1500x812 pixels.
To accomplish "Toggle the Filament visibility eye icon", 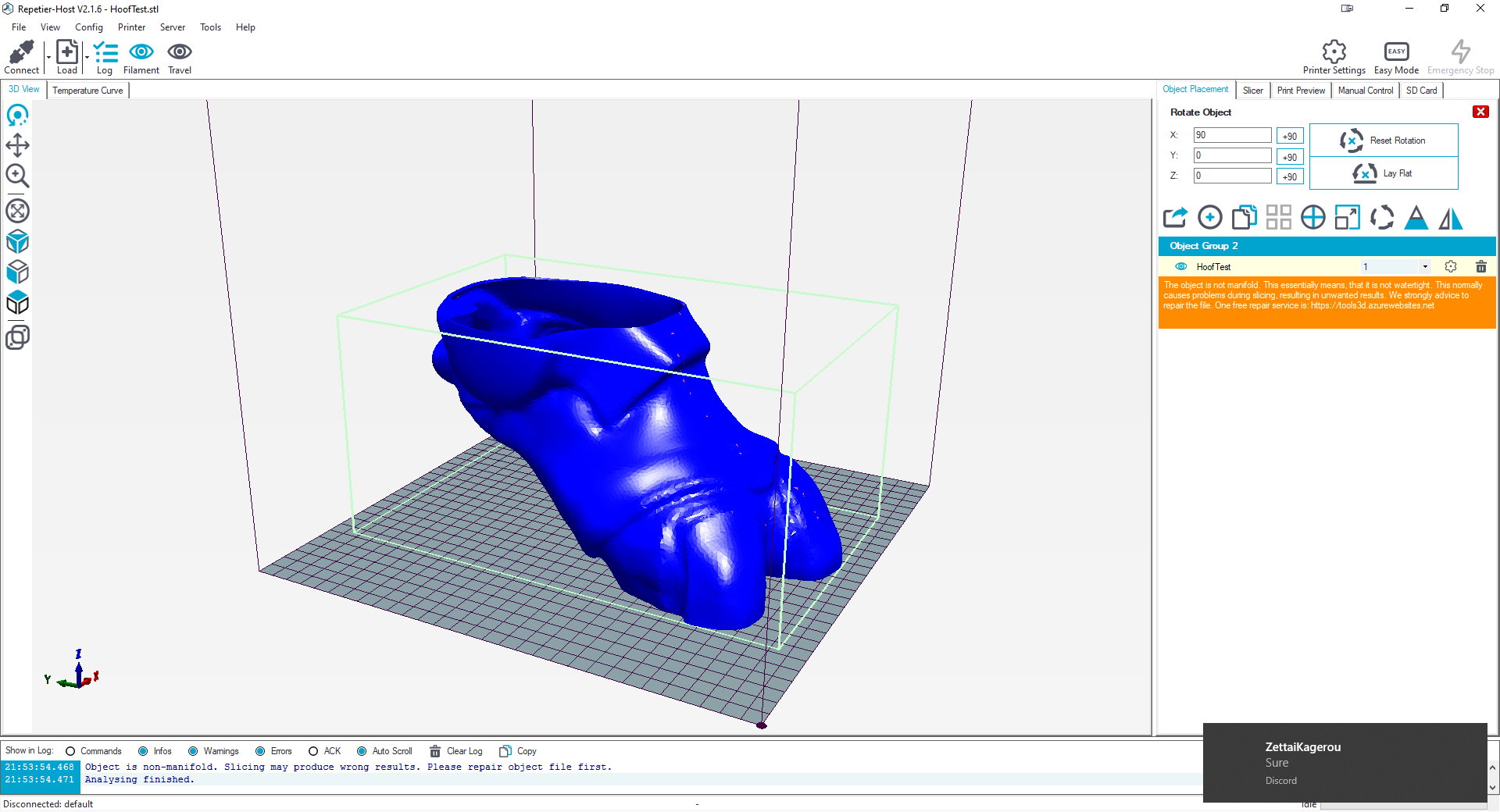I will [x=141, y=52].
